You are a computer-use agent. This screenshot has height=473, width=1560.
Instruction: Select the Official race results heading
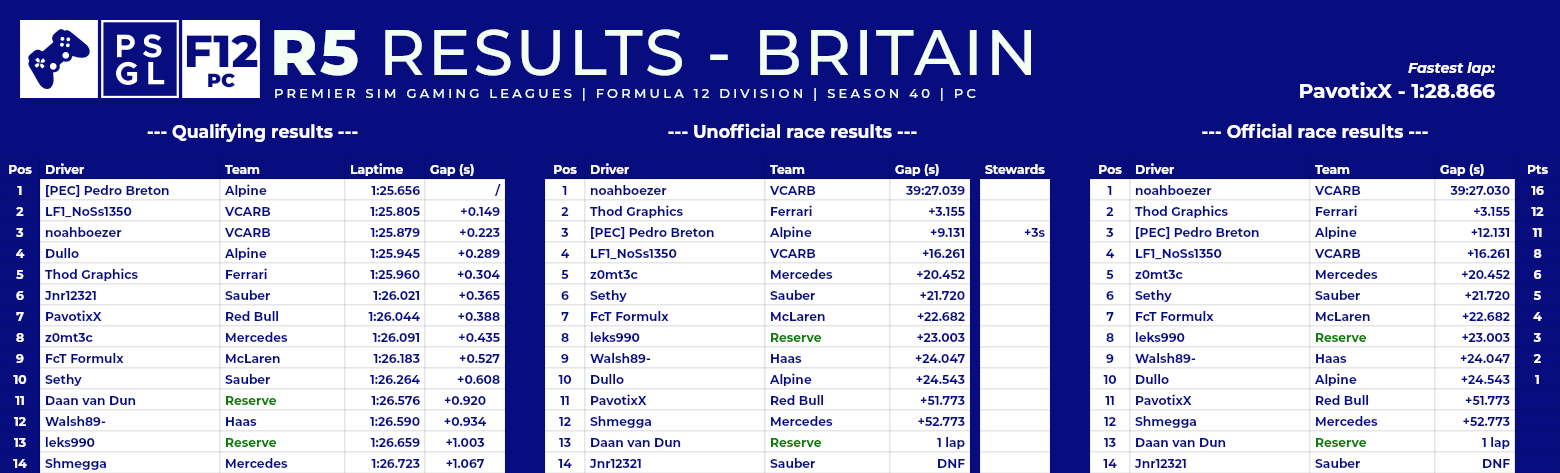1315,132
